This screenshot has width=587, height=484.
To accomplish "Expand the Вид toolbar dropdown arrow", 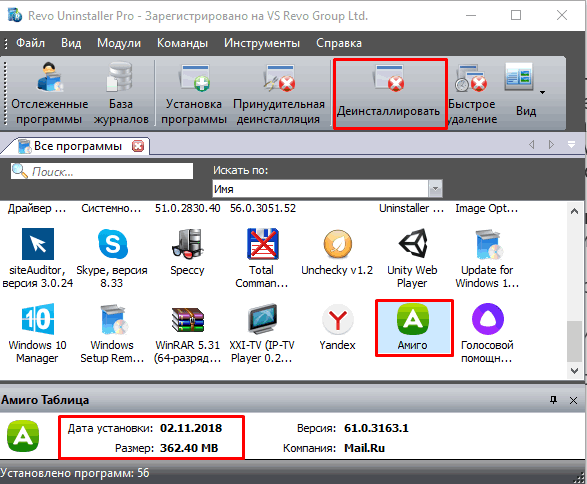I will pos(542,92).
